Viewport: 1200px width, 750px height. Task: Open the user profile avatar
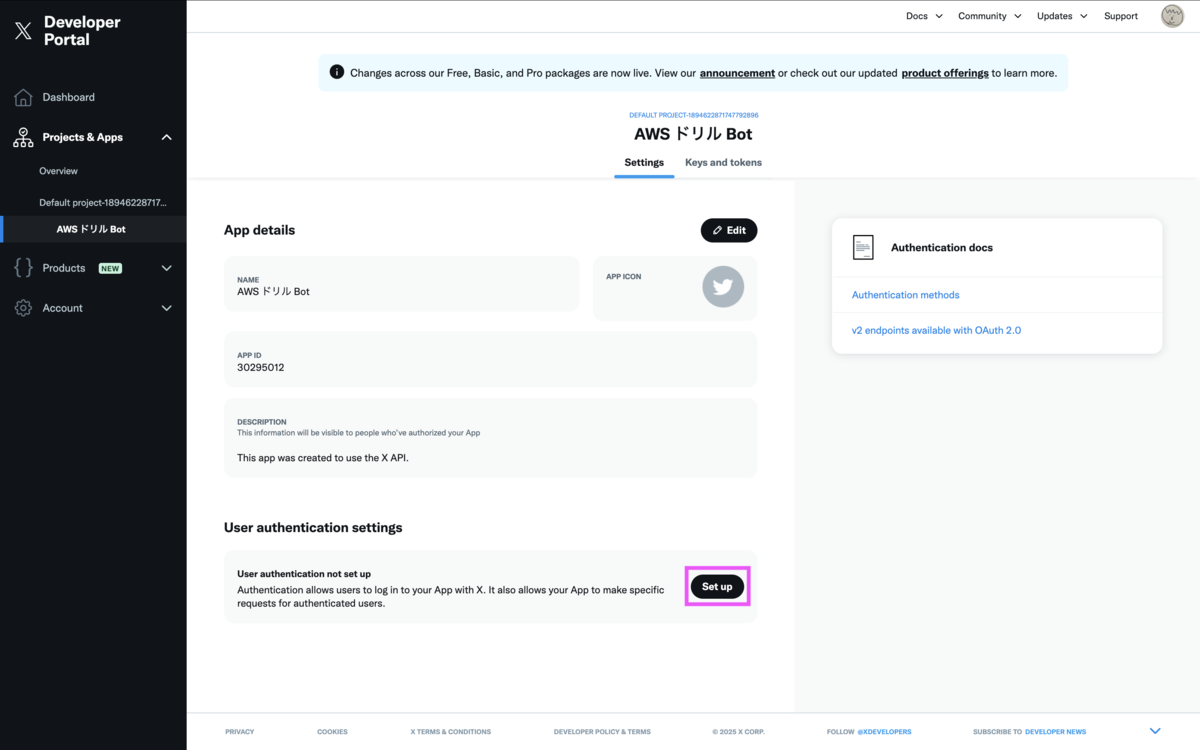[1172, 16]
